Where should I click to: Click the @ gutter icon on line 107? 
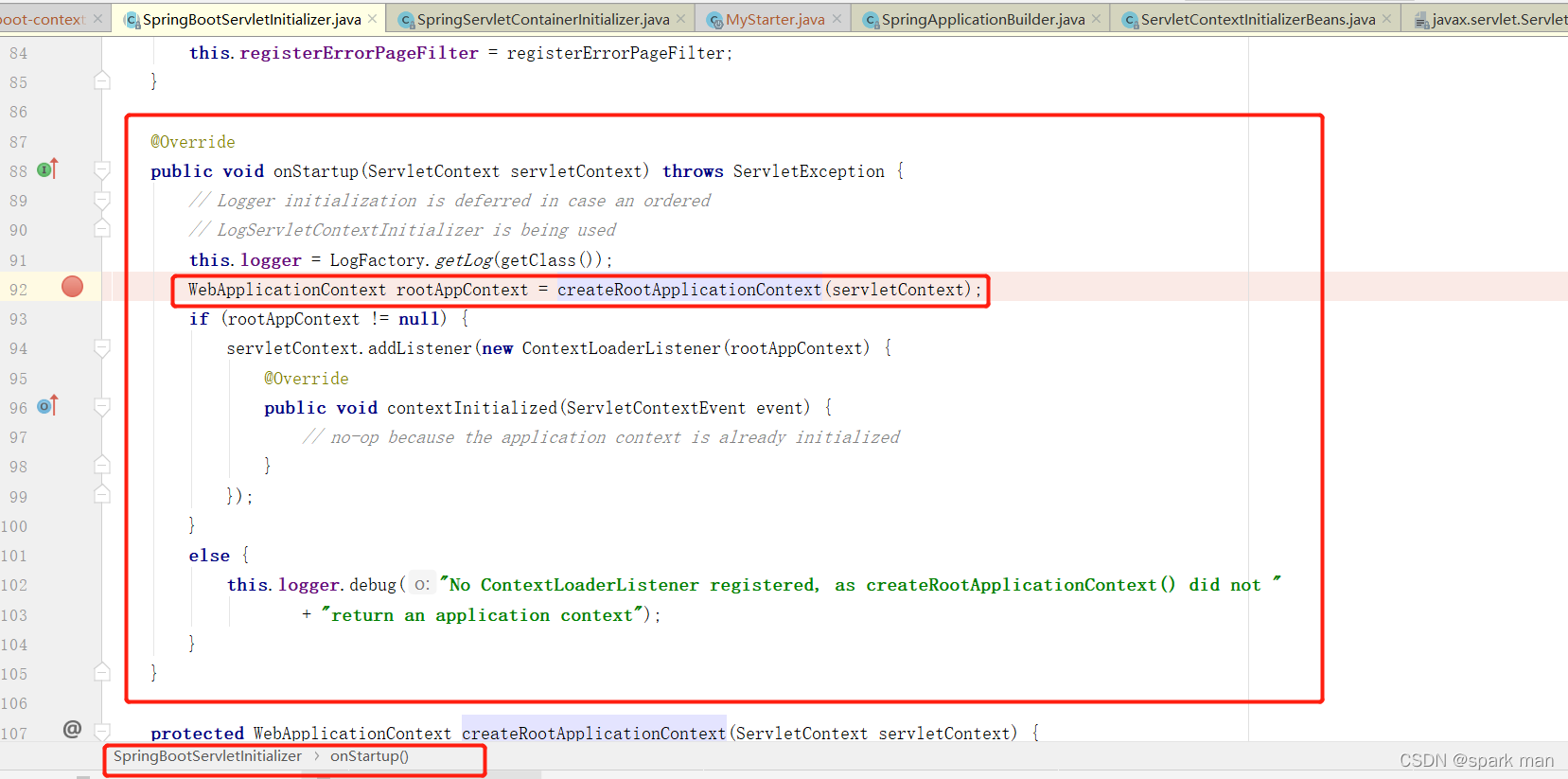tap(72, 729)
